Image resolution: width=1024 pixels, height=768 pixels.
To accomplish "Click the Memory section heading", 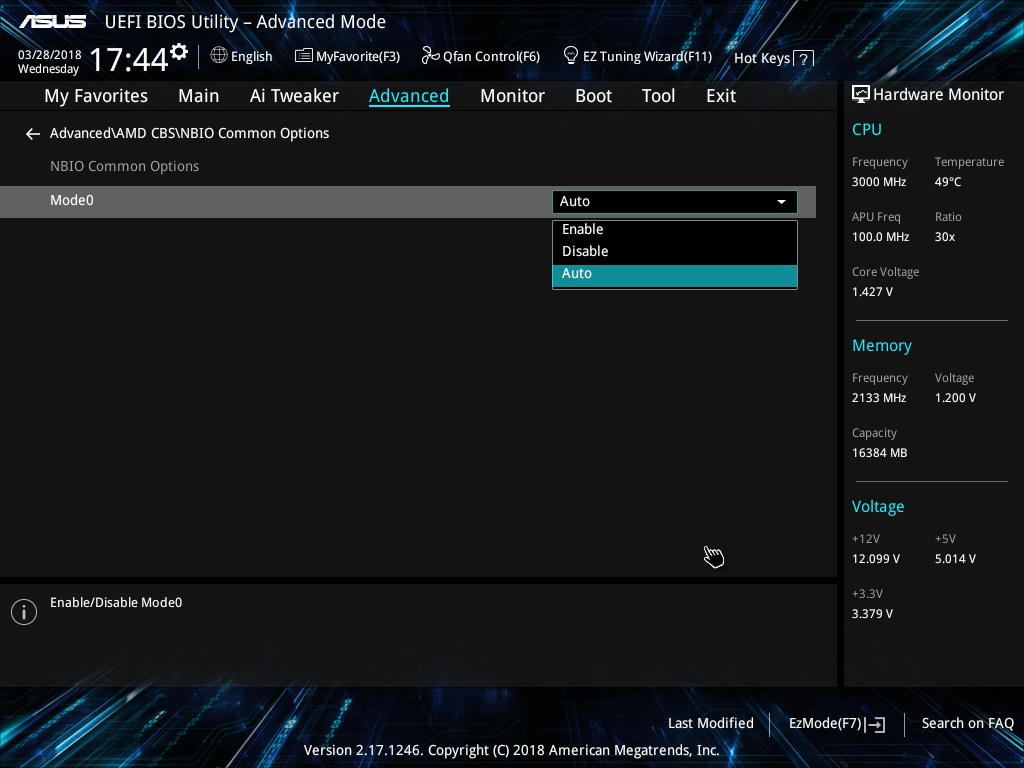I will click(882, 345).
